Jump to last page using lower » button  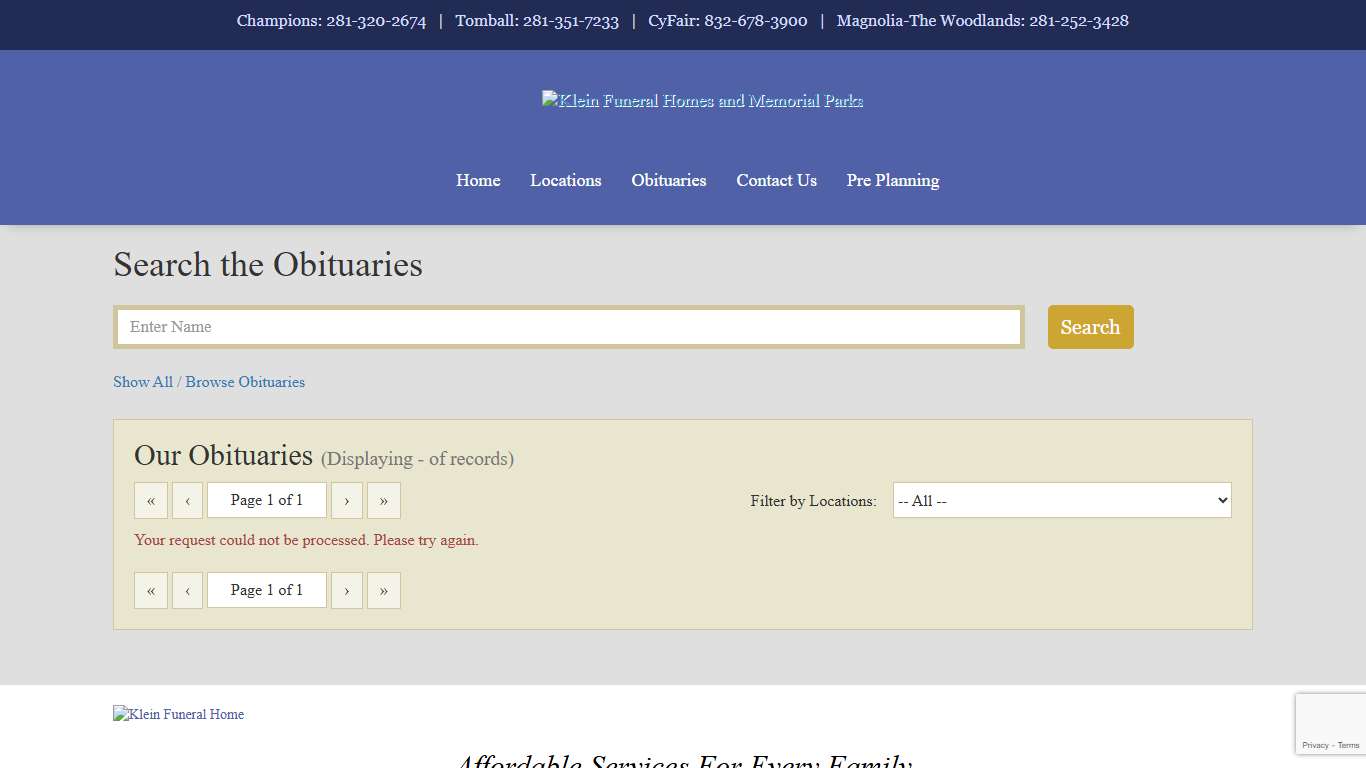click(384, 591)
